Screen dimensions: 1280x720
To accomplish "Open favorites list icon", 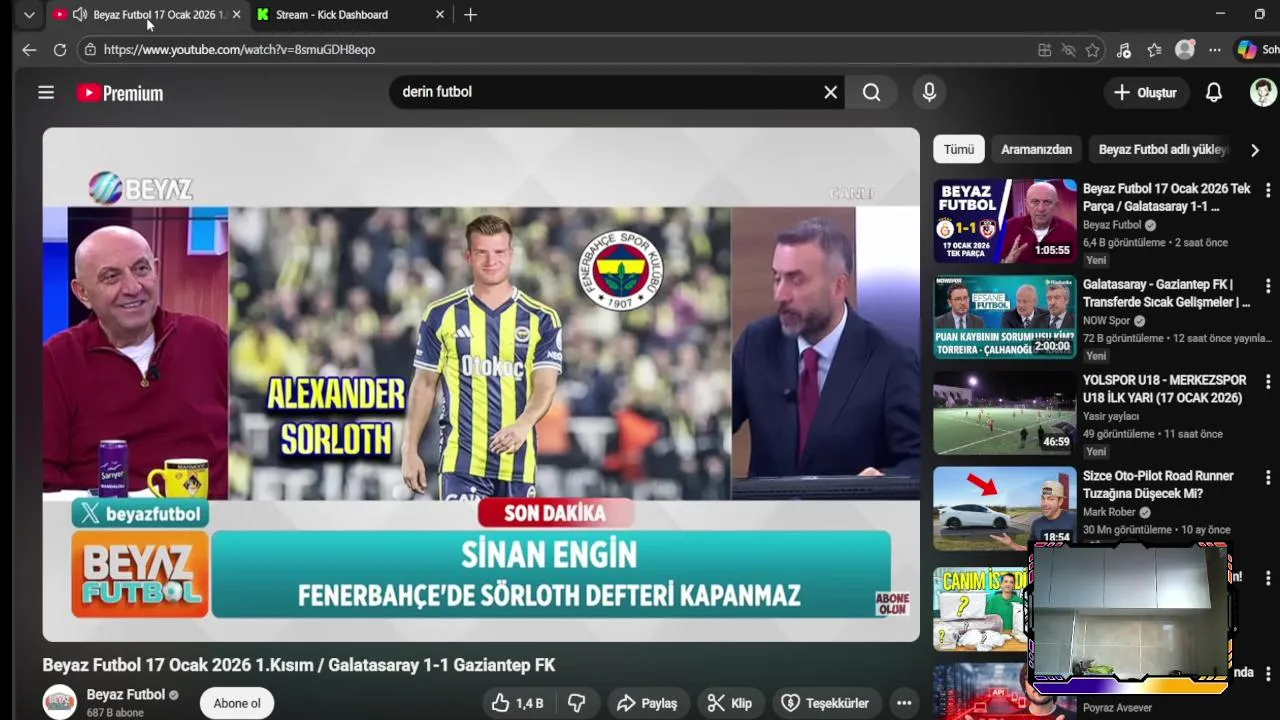I will pos(1155,50).
